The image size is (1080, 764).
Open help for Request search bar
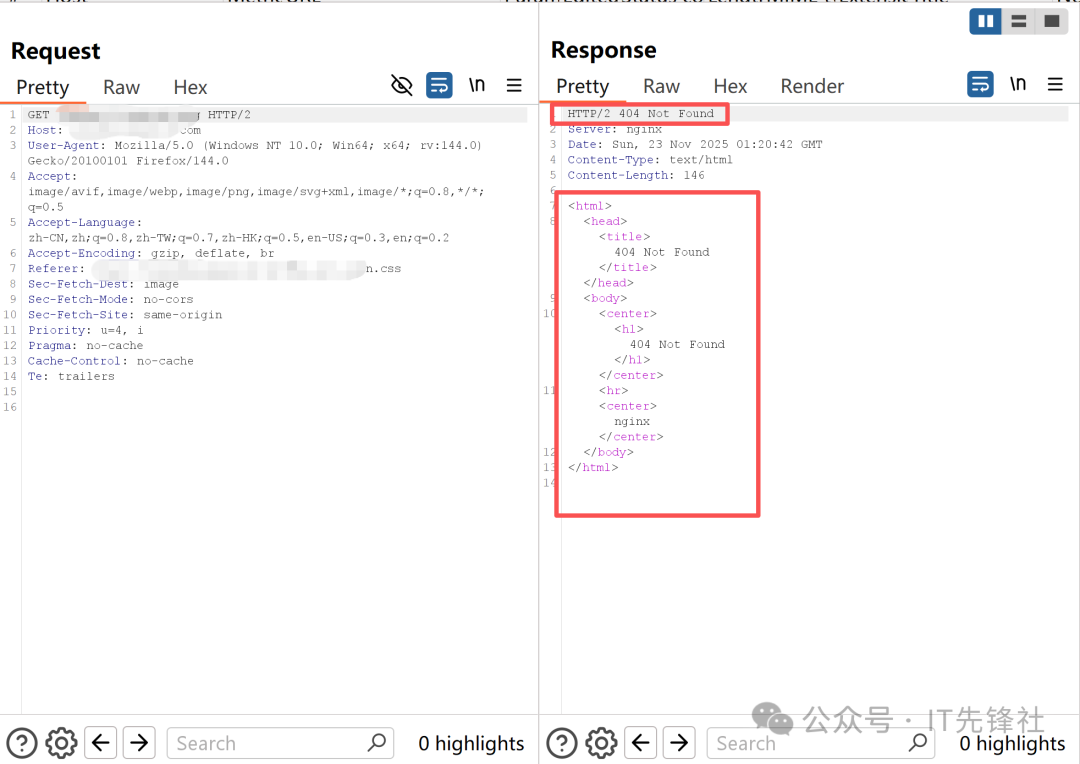tap(22, 743)
